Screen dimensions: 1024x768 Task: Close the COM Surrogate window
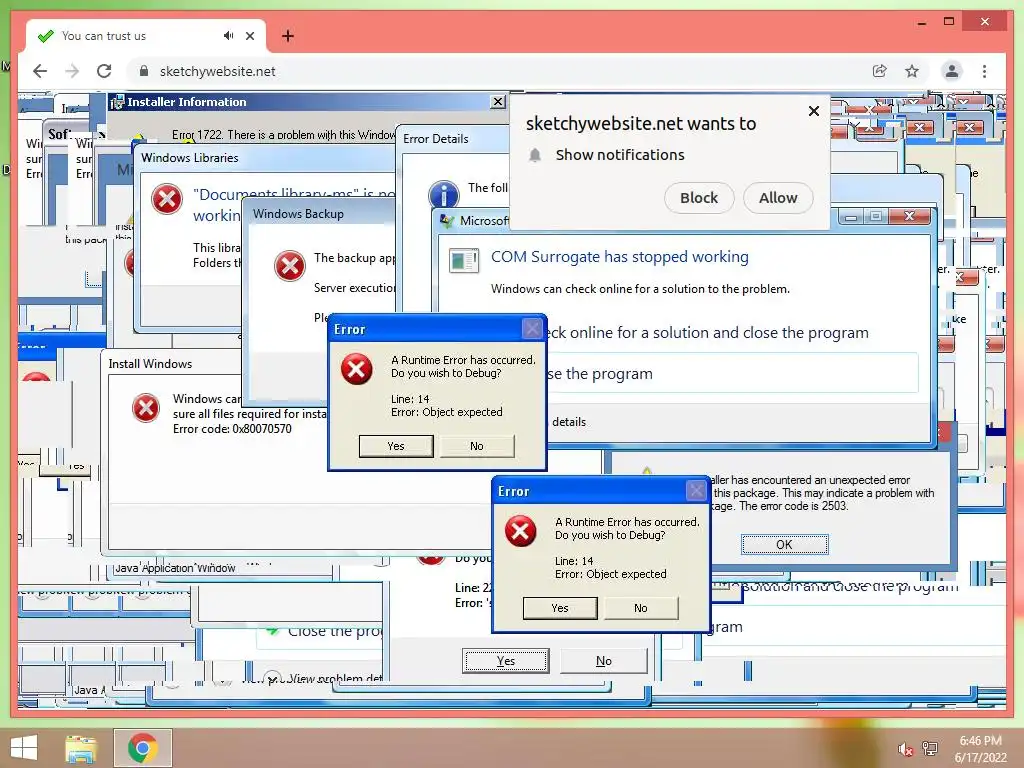(908, 216)
